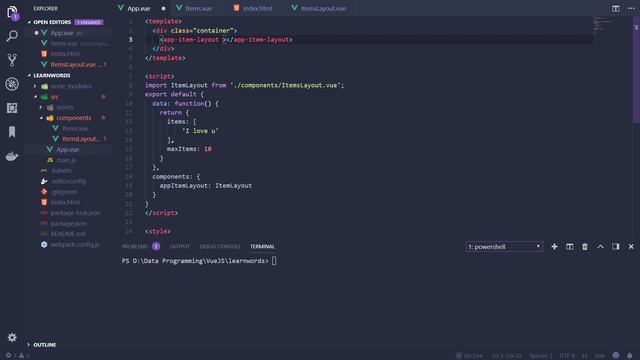Image resolution: width=640 pixels, height=360 pixels.
Task: Split the editor to the right
Action: 616,8
